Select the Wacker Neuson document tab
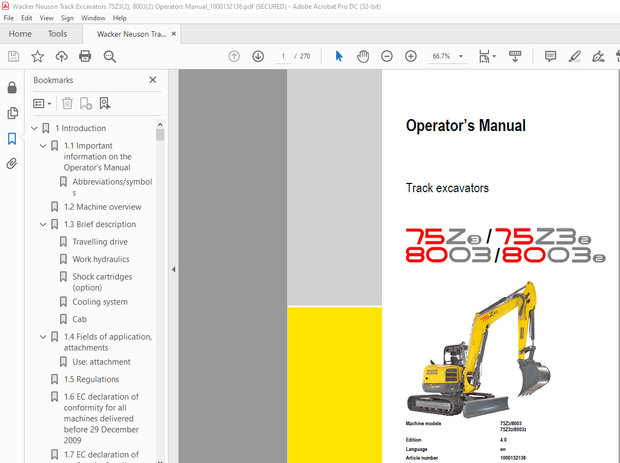This screenshot has height=463, width=620. [x=131, y=34]
